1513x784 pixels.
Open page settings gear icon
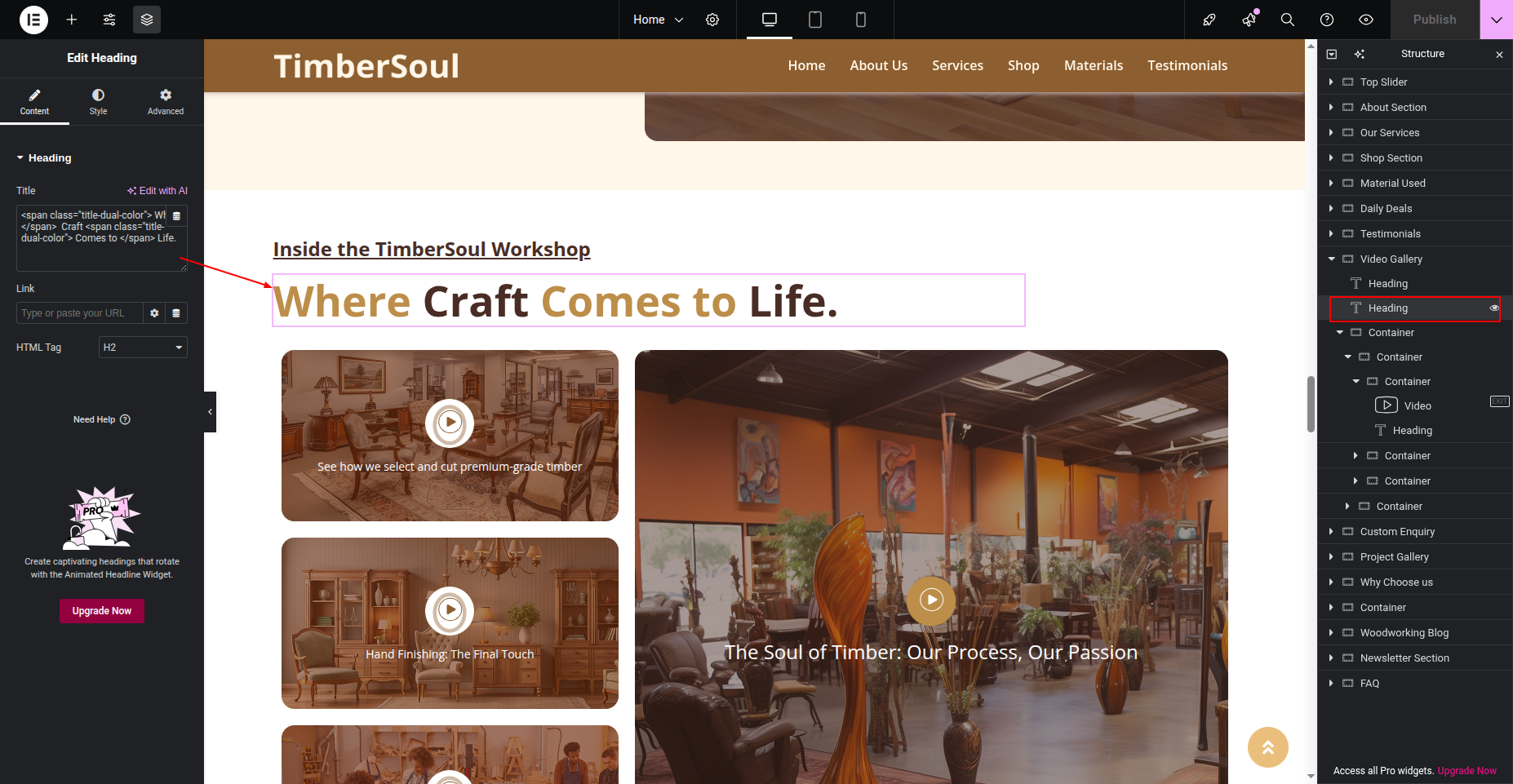[712, 20]
